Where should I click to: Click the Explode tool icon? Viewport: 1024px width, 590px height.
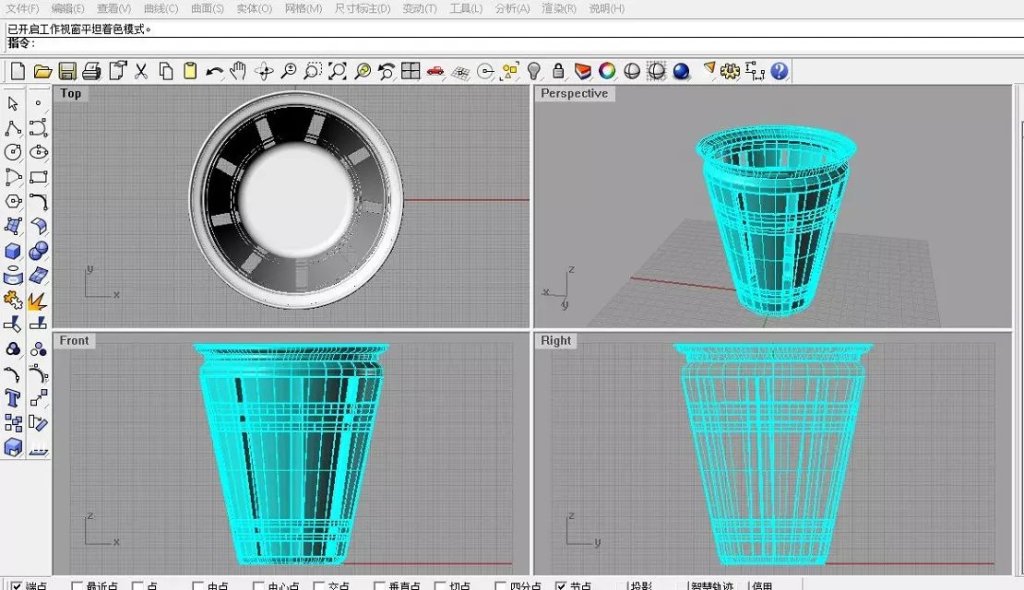pos(38,300)
